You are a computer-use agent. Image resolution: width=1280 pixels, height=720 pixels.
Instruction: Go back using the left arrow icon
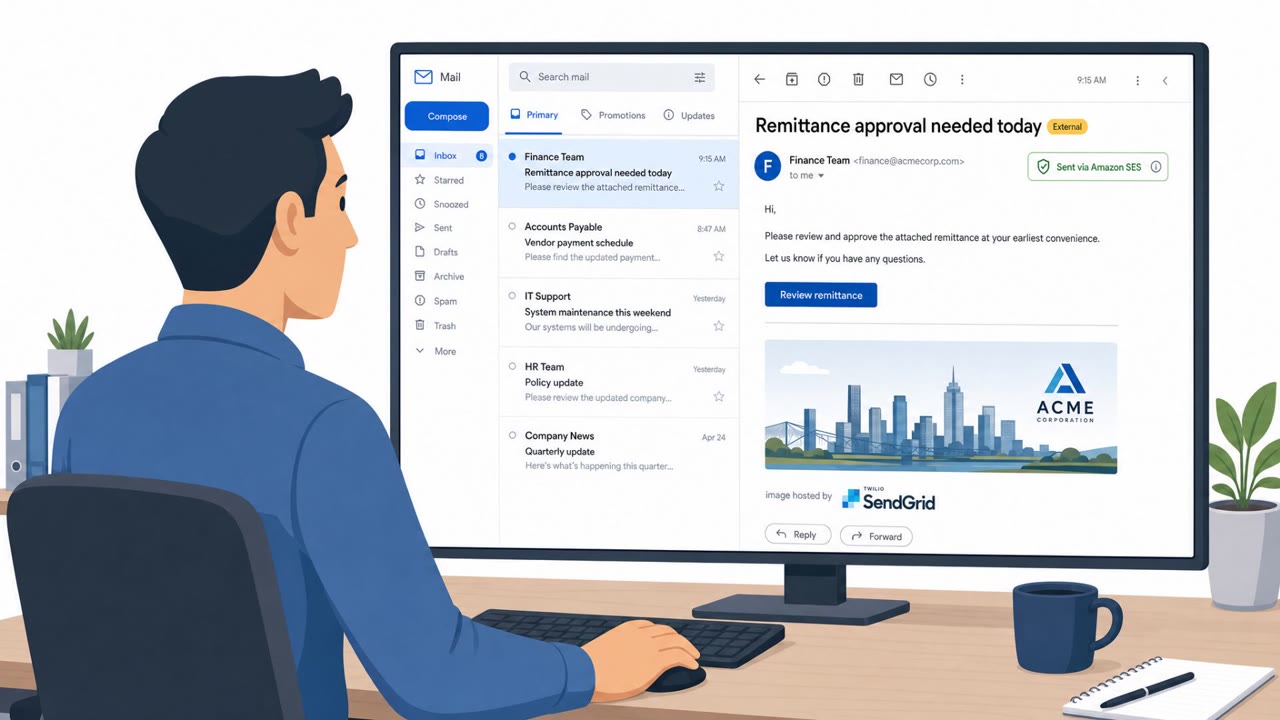pos(759,80)
